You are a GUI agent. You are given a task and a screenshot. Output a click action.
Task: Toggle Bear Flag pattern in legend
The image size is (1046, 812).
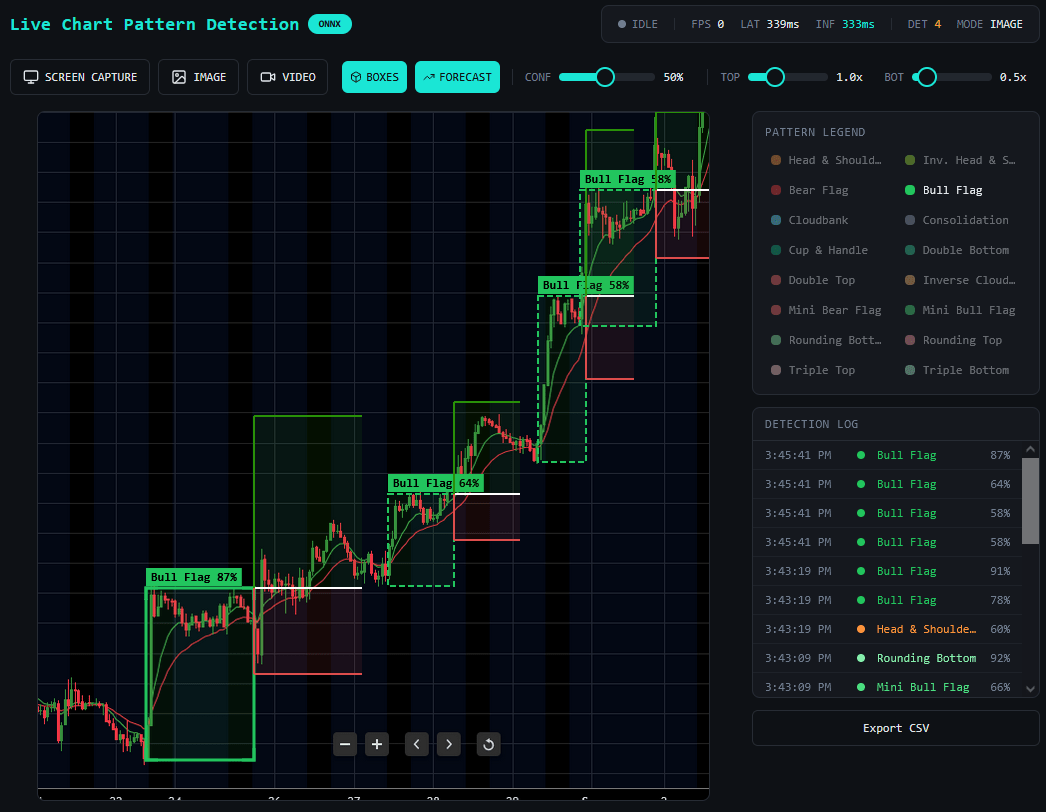817,190
